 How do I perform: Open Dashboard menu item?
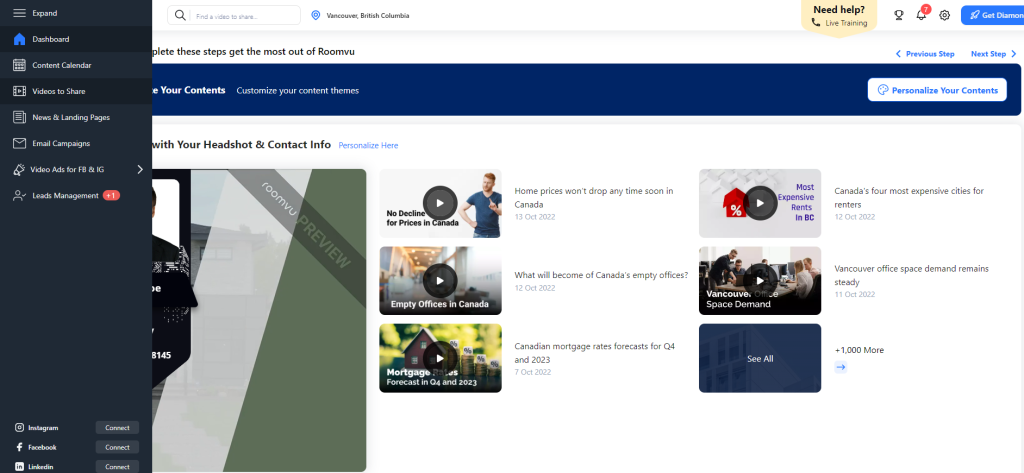(51, 39)
